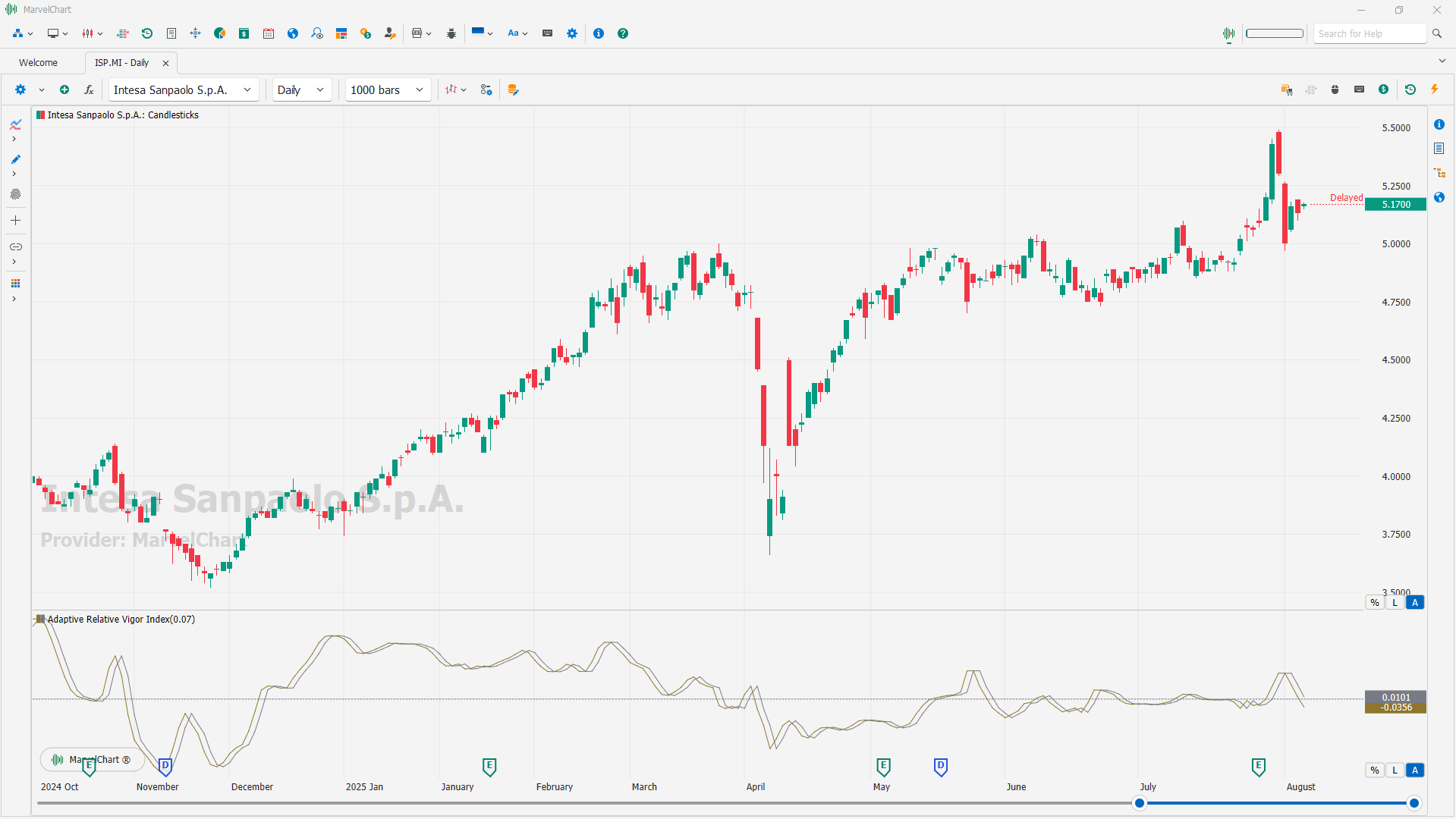Toggle the keyboard trading icon in chart toolbar
This screenshot has width=1456, height=819.
click(1360, 89)
